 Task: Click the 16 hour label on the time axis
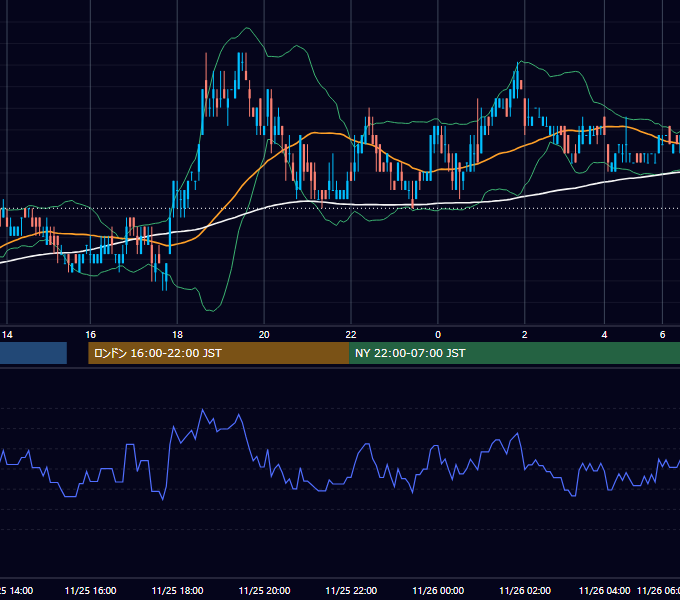tap(90, 335)
